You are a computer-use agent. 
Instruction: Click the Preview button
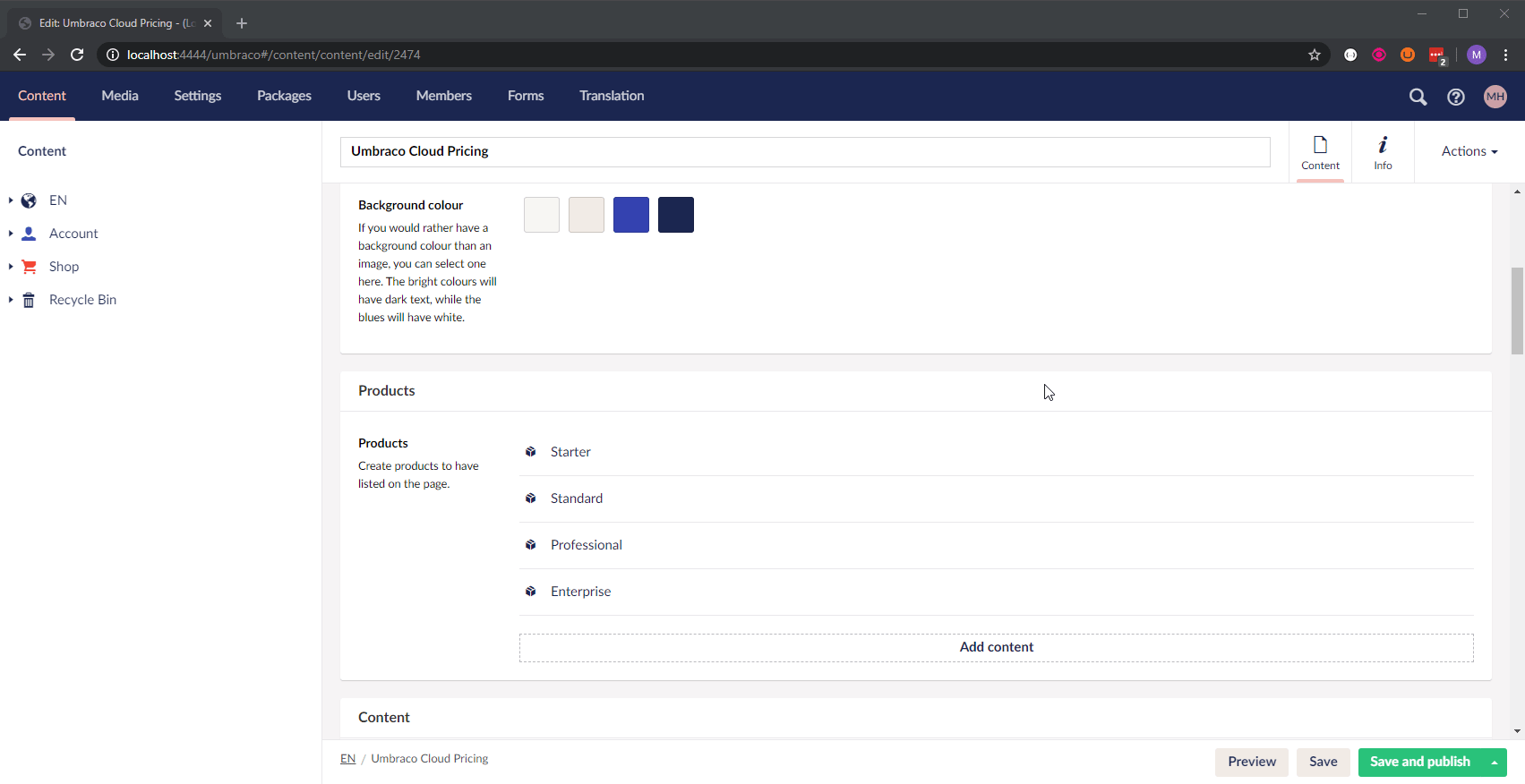tap(1252, 763)
